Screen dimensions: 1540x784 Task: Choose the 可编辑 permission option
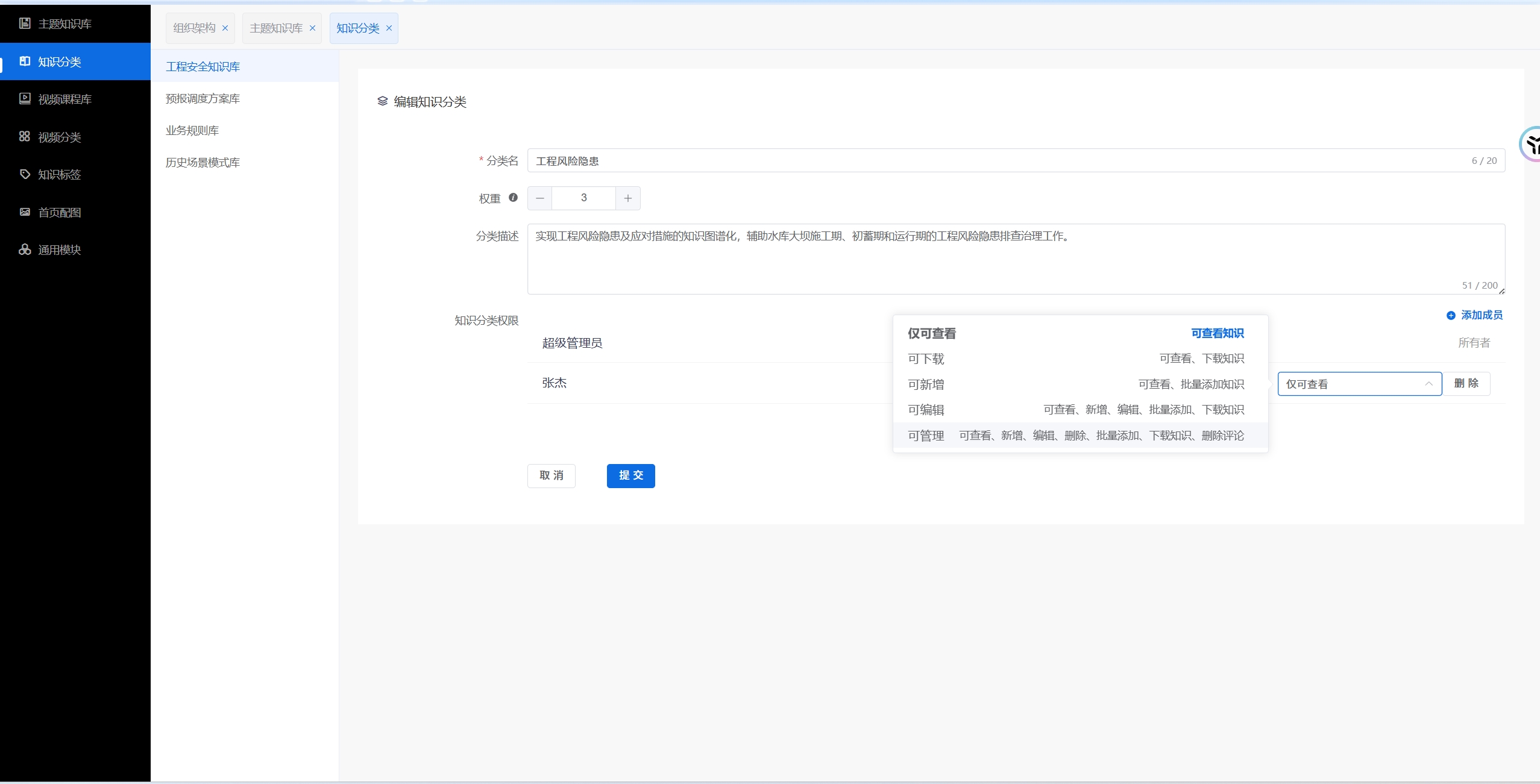926,410
